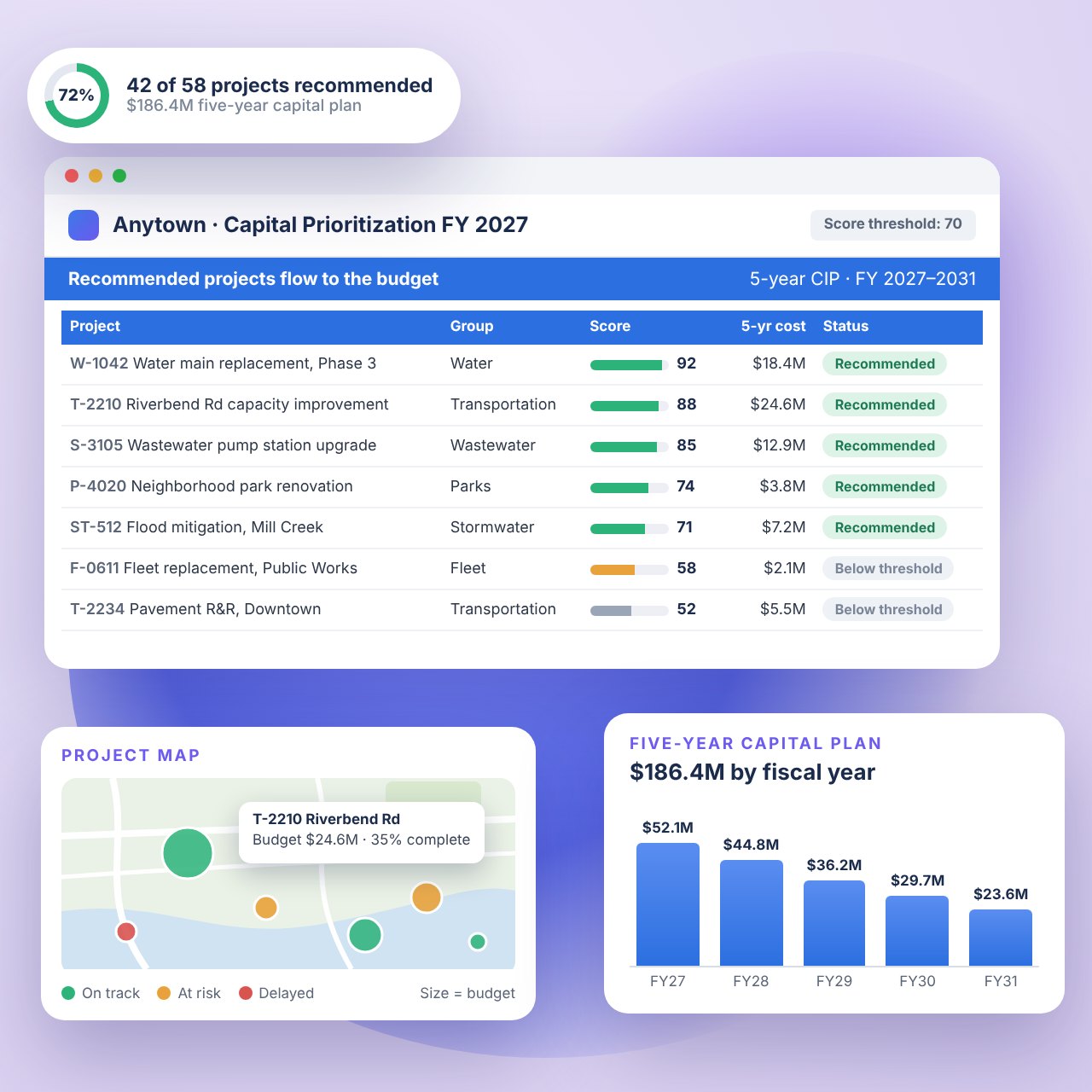
Task: Click the At risk legend item
Action: [189, 993]
